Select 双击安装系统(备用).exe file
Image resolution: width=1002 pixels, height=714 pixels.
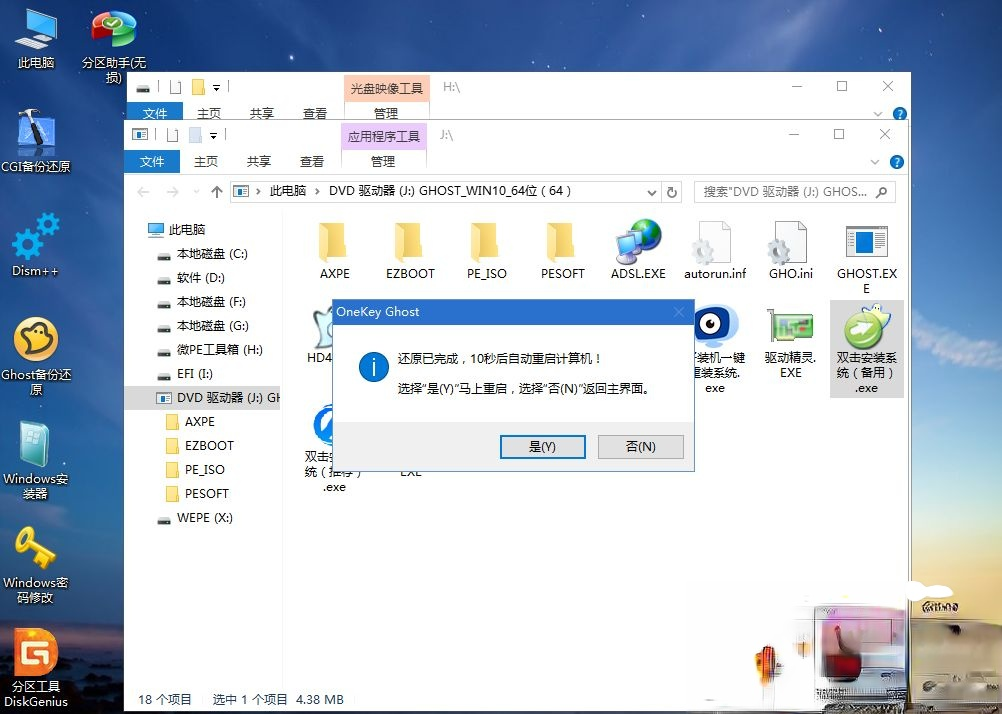(x=867, y=349)
